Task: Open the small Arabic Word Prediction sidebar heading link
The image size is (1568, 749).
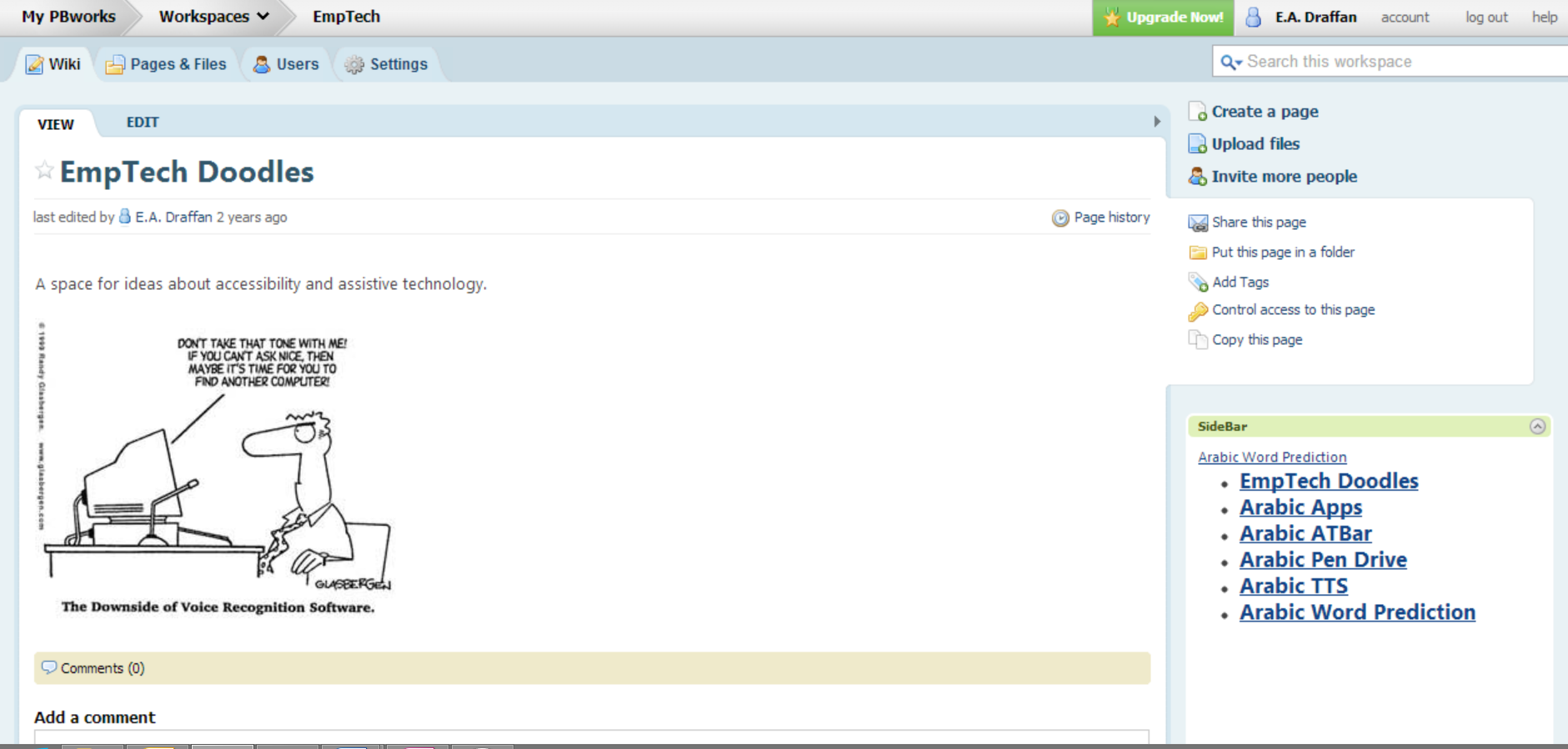Action: click(1272, 457)
